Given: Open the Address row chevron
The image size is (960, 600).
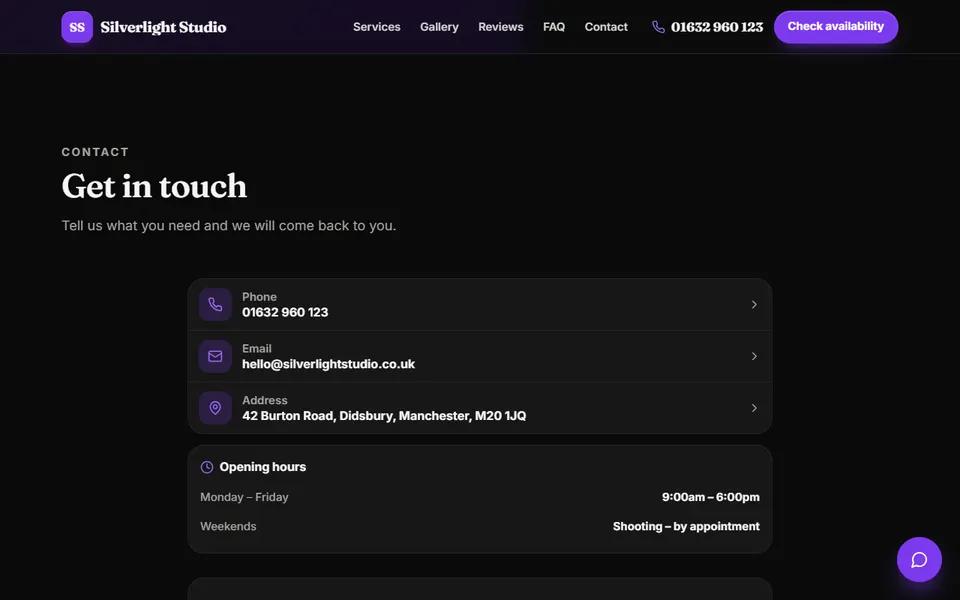Looking at the screenshot, I should coord(754,408).
